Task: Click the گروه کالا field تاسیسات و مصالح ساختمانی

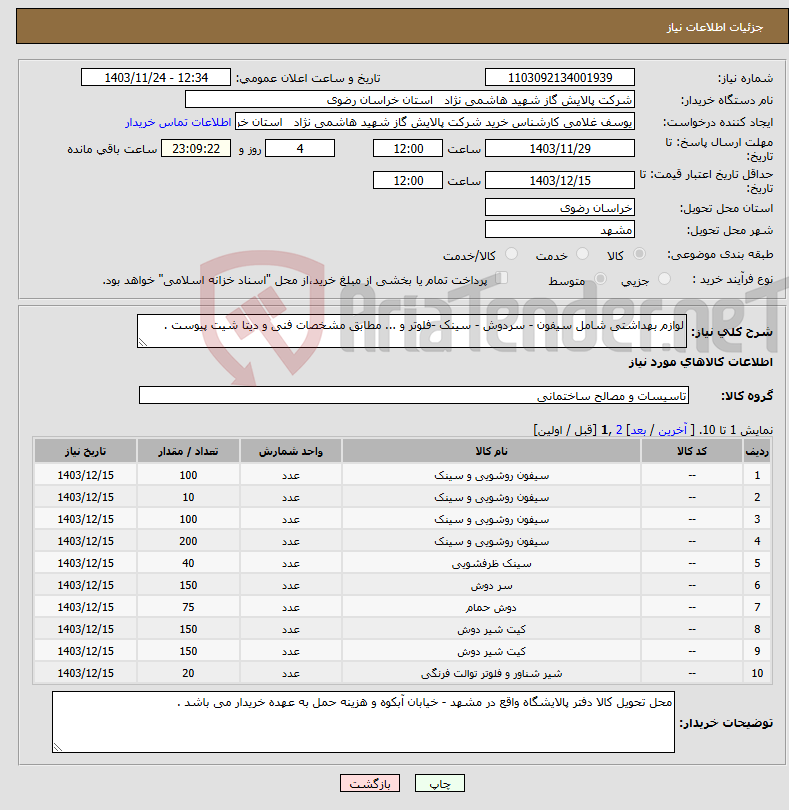Action: (x=414, y=395)
